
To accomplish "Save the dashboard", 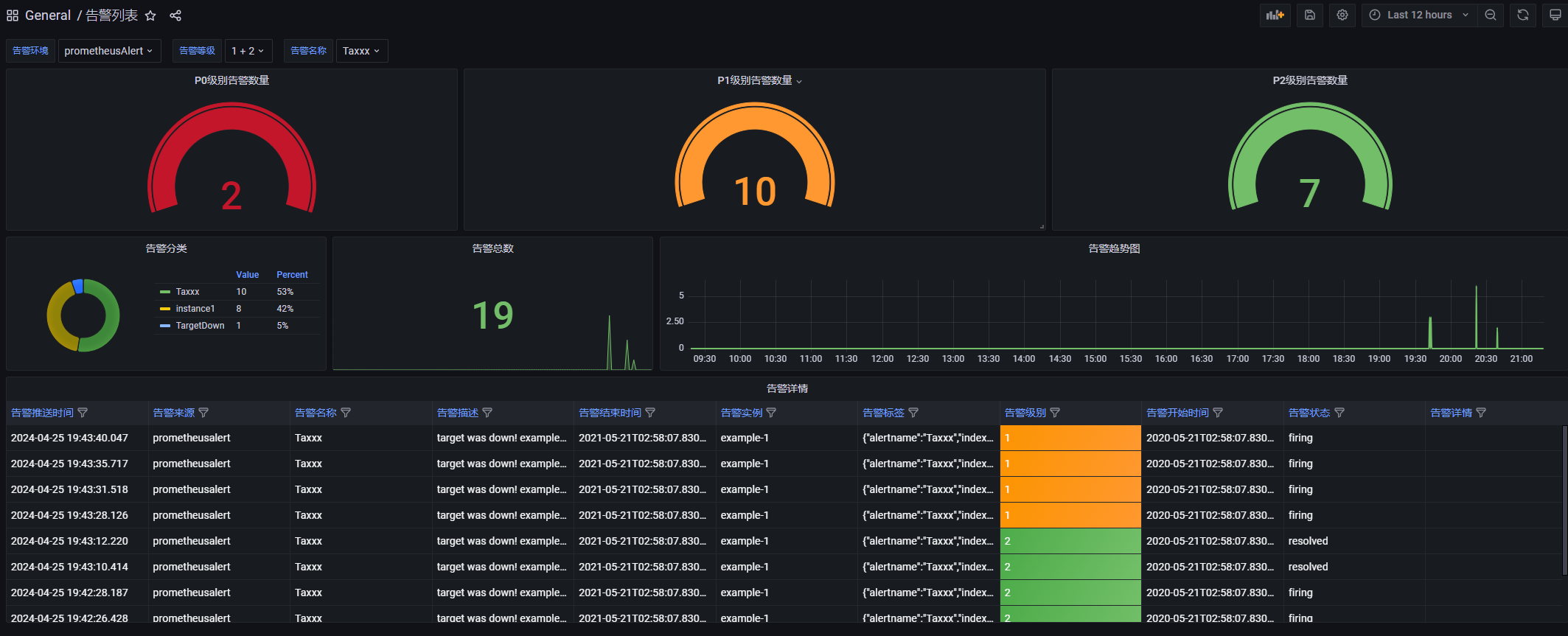I will 1310,15.
